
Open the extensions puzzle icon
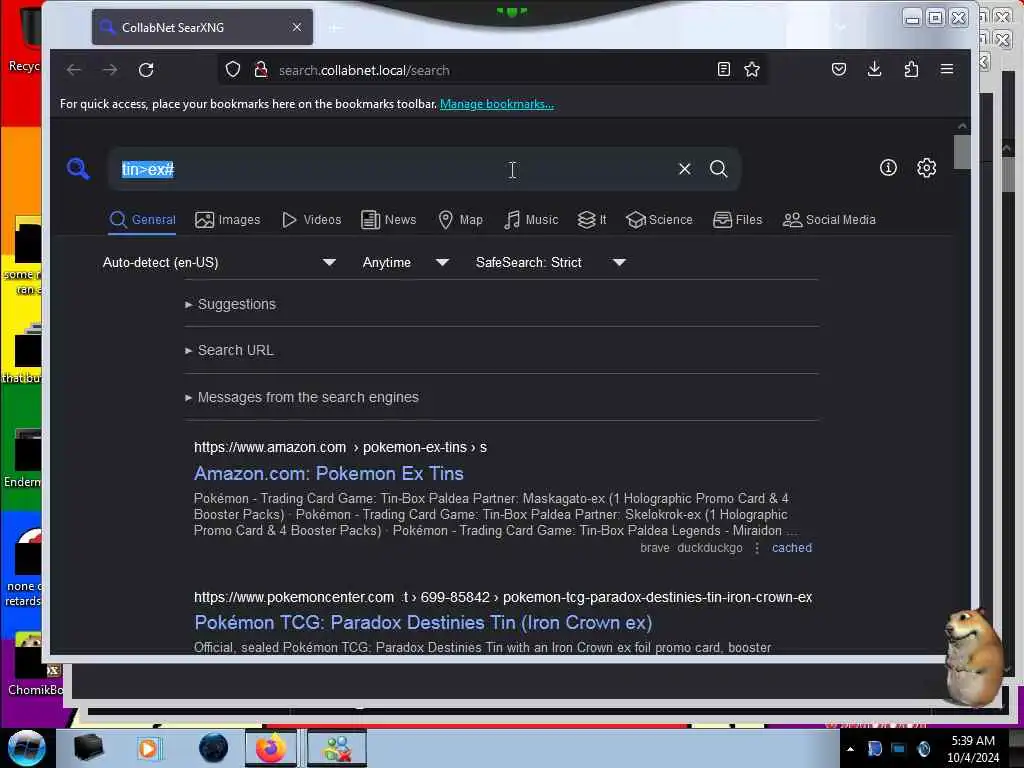tap(911, 69)
